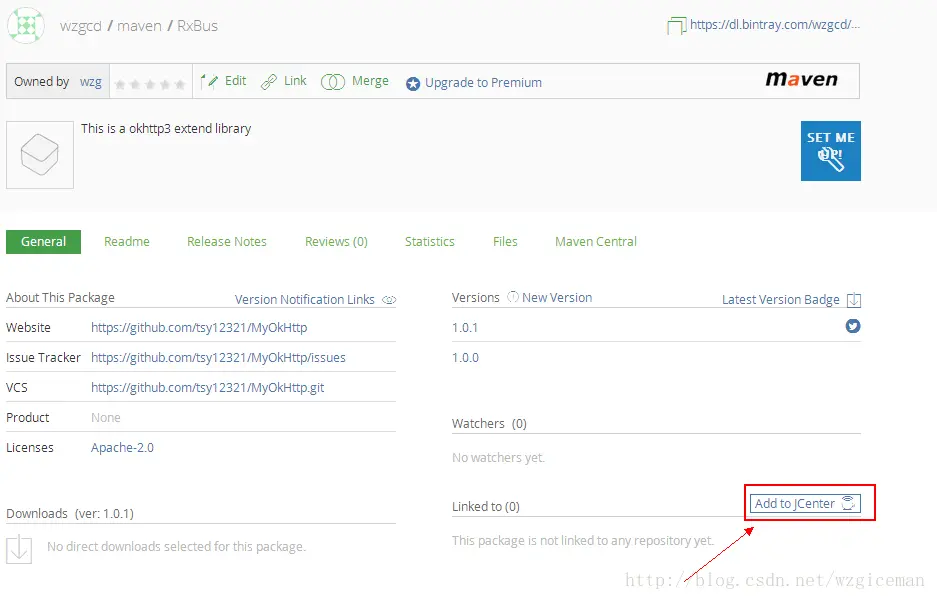Viewport: 937px width, 600px height.
Task: Click the Link chain icon
Action: point(269,81)
